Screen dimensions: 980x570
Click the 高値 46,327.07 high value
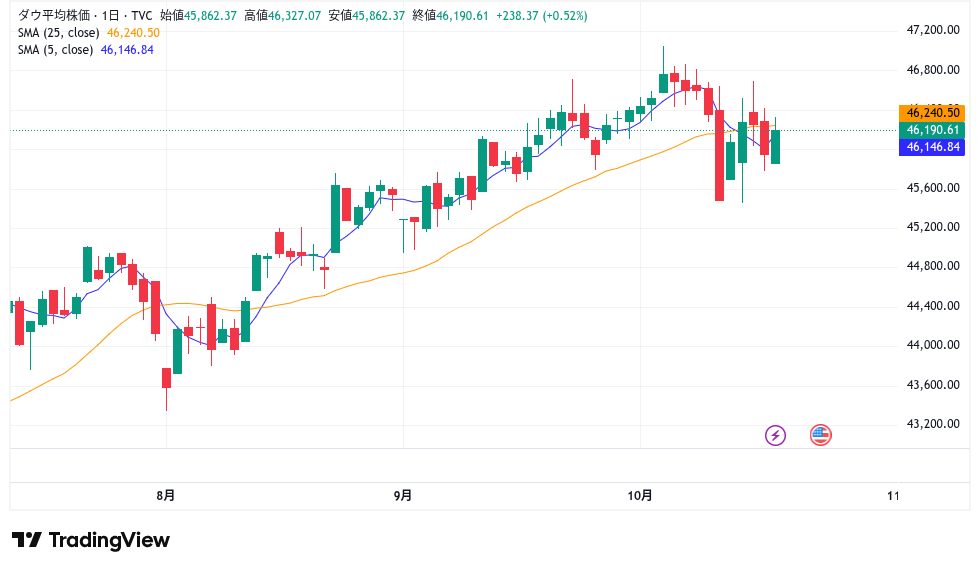[x=282, y=16]
